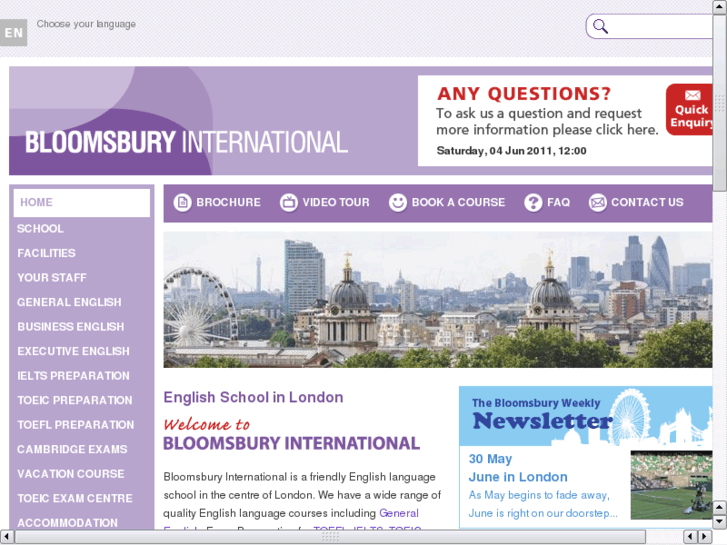Click the English School in London heading
727x545 pixels.
253,398
